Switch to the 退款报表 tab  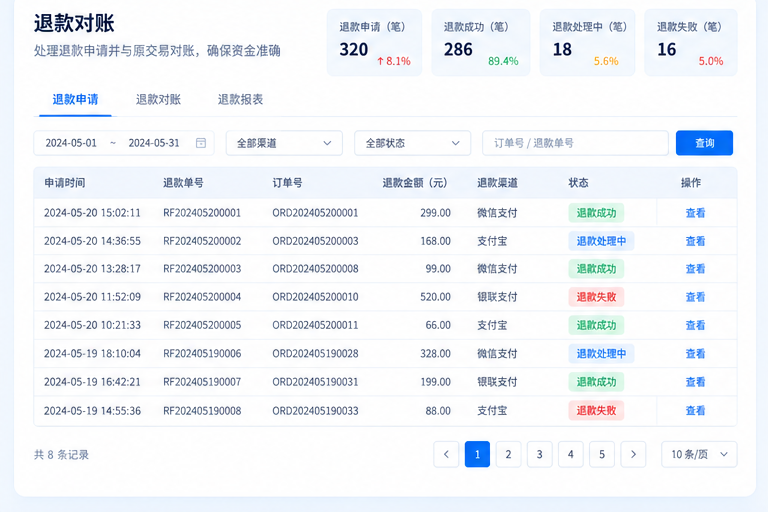click(x=240, y=99)
